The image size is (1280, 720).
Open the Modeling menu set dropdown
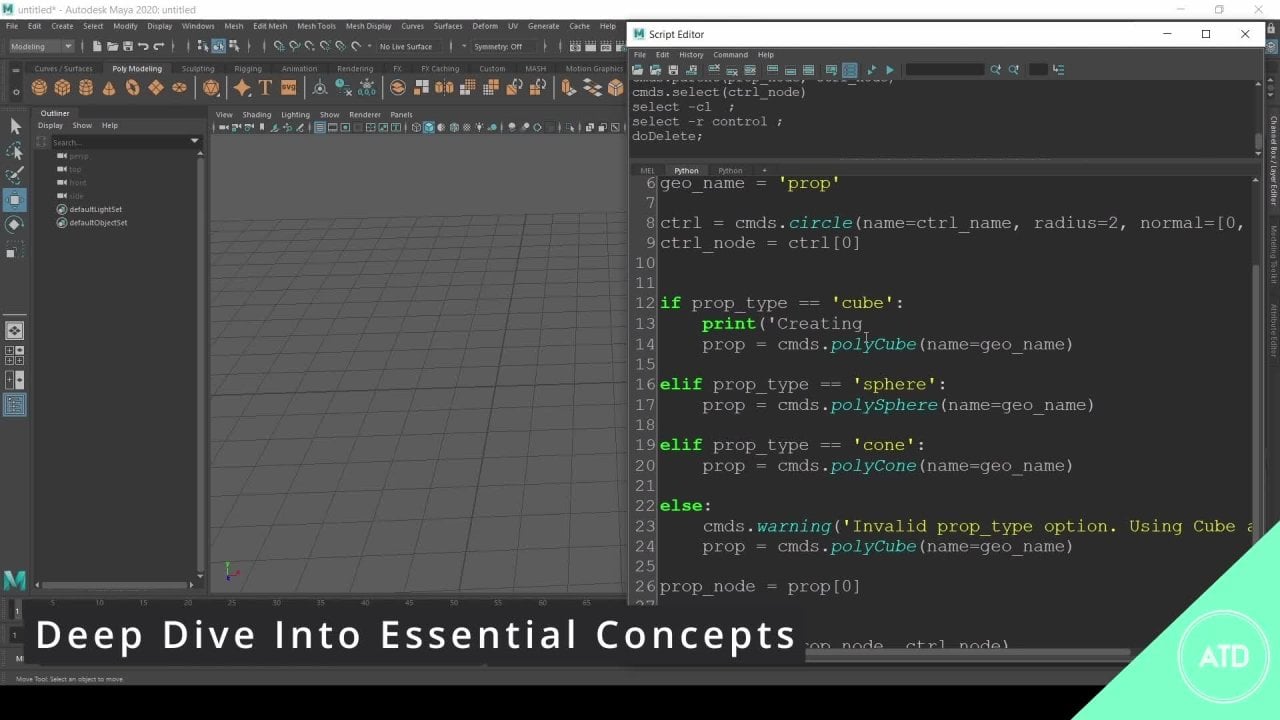(x=41, y=46)
